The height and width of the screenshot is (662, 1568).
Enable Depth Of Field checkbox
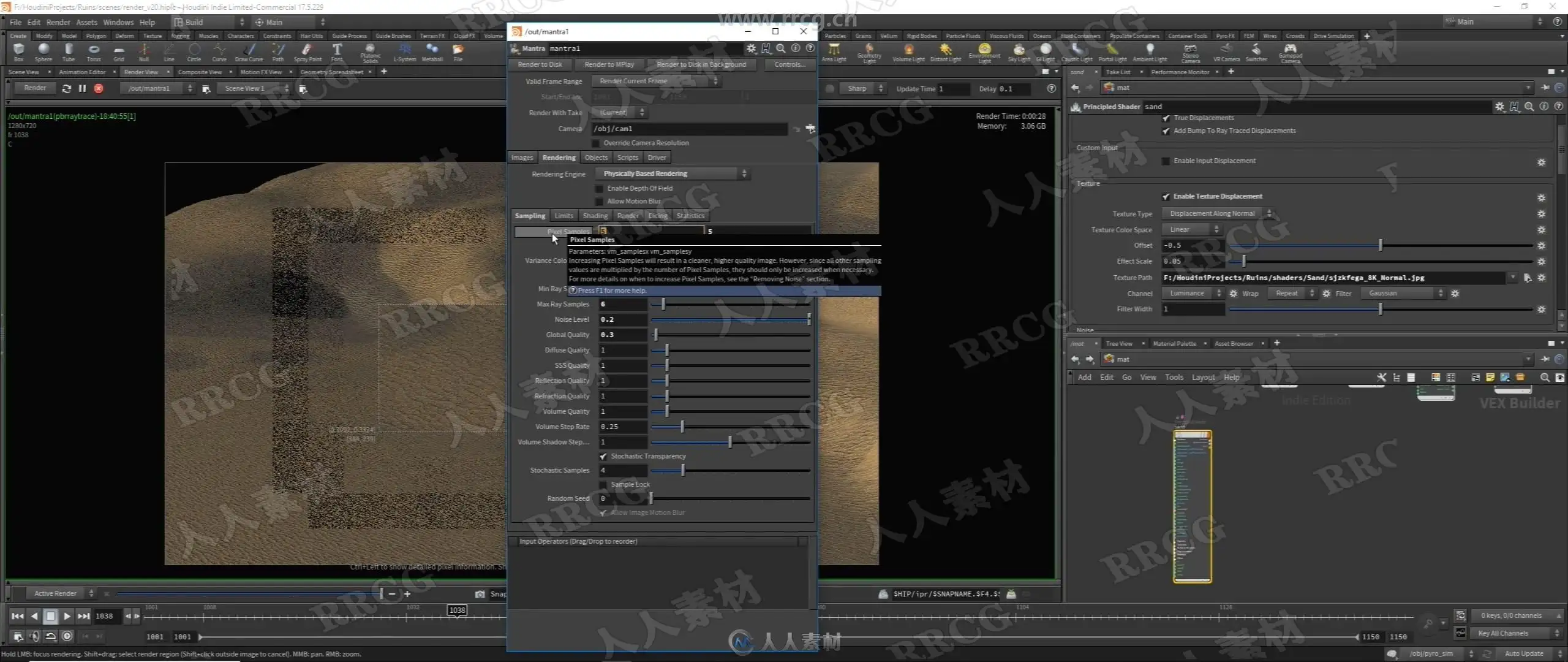pos(600,189)
